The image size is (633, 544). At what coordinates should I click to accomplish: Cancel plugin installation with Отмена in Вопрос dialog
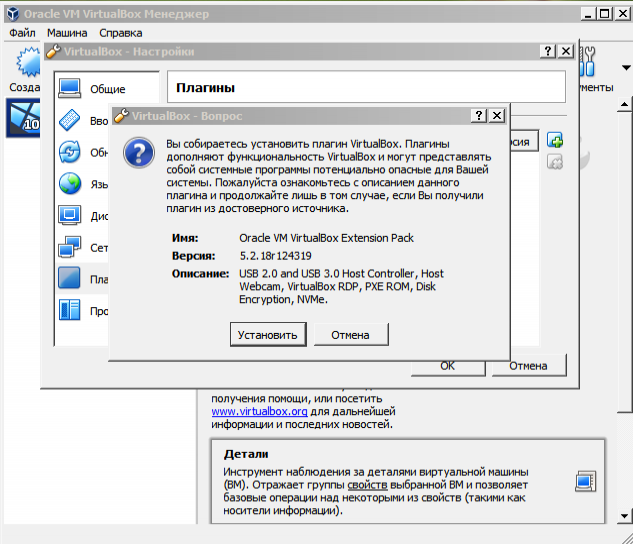coord(351,335)
